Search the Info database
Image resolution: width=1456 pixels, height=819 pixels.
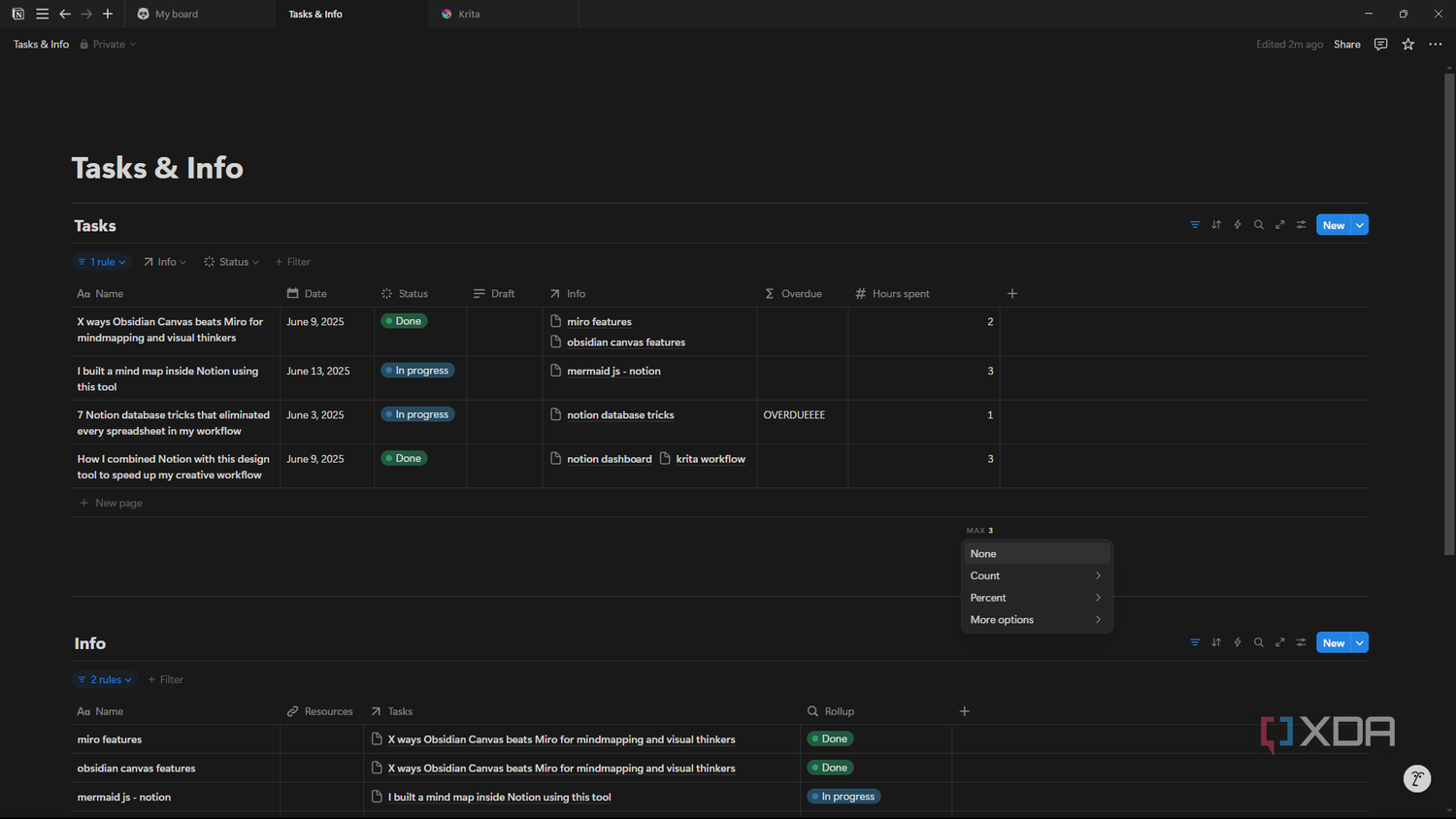(x=1259, y=642)
